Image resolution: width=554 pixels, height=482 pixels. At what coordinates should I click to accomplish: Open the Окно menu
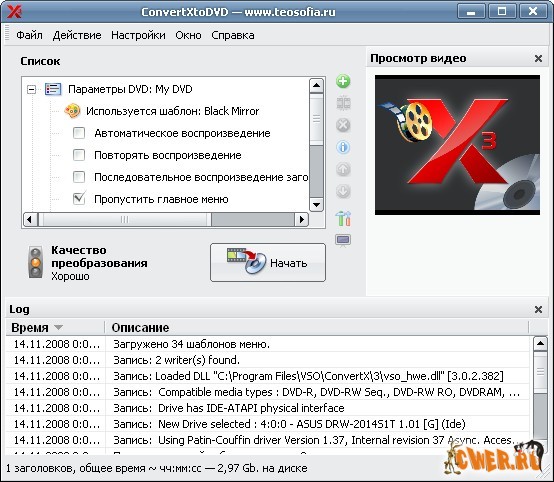coord(188,35)
